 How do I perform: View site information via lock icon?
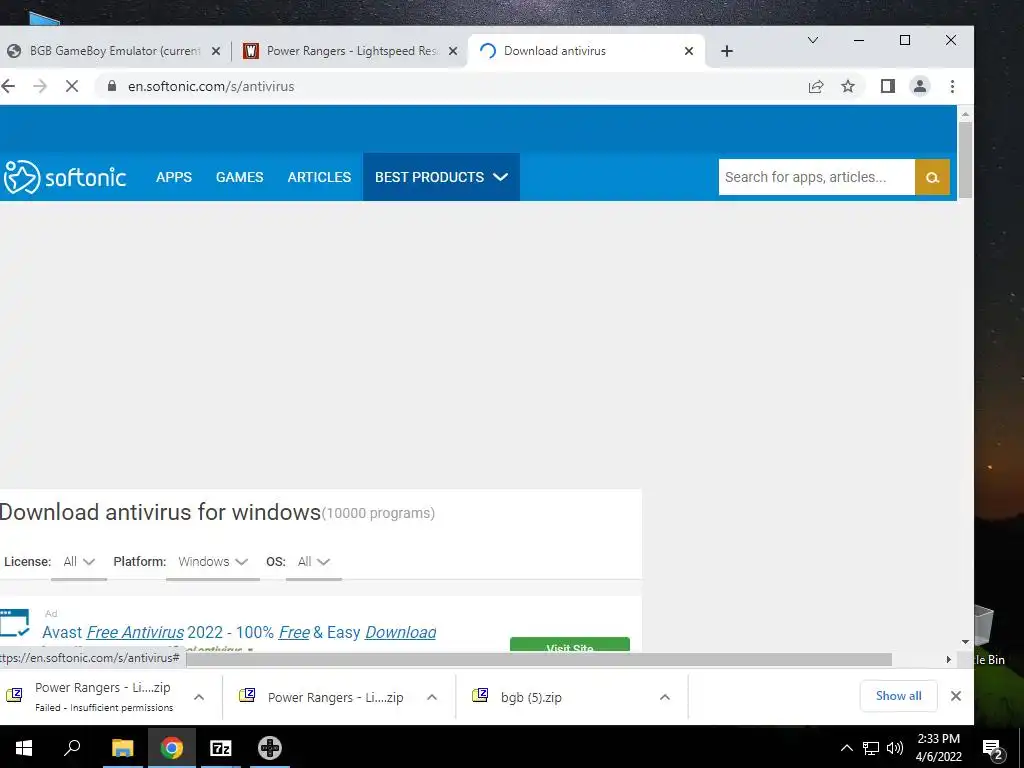[112, 86]
